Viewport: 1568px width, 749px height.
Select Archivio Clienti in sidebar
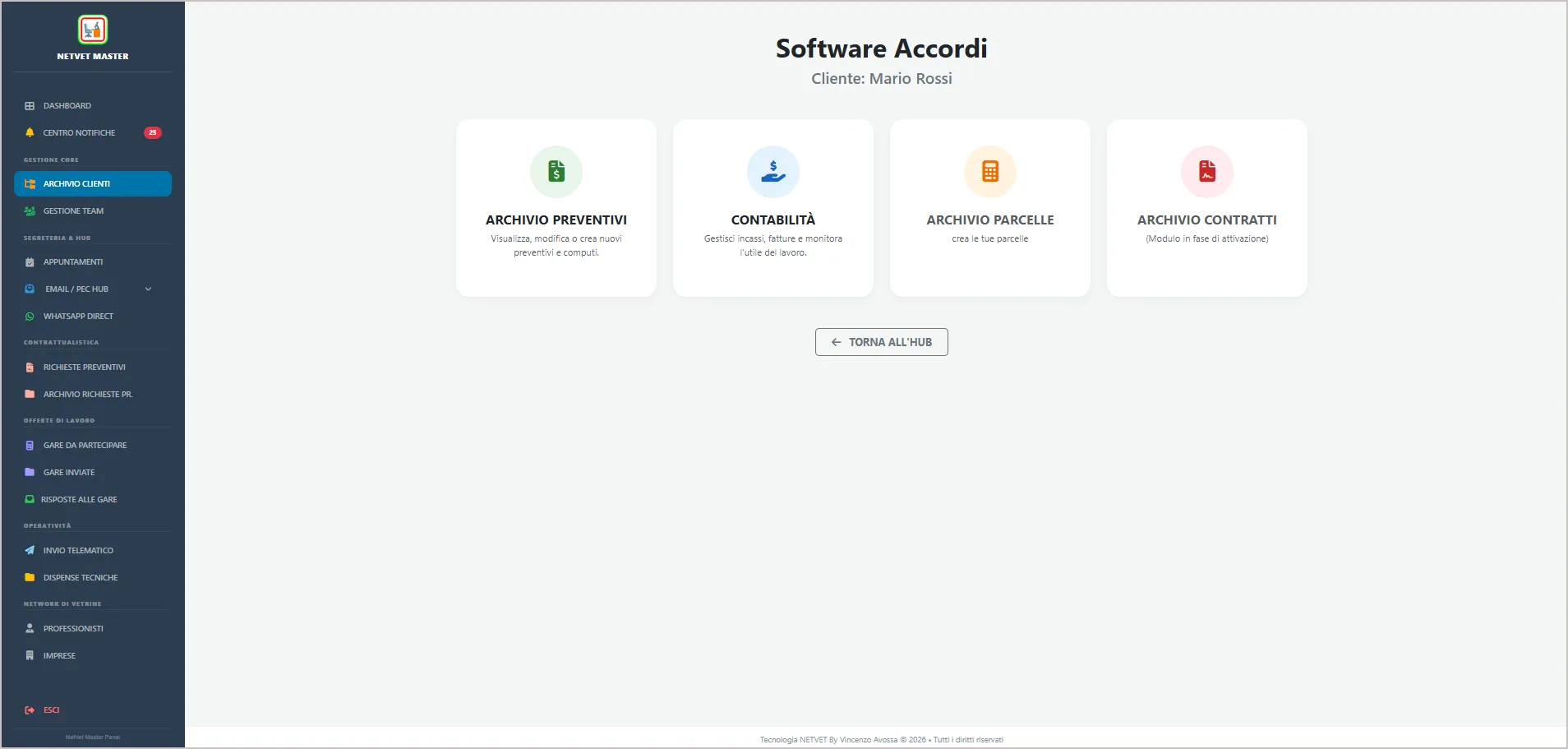click(x=93, y=184)
